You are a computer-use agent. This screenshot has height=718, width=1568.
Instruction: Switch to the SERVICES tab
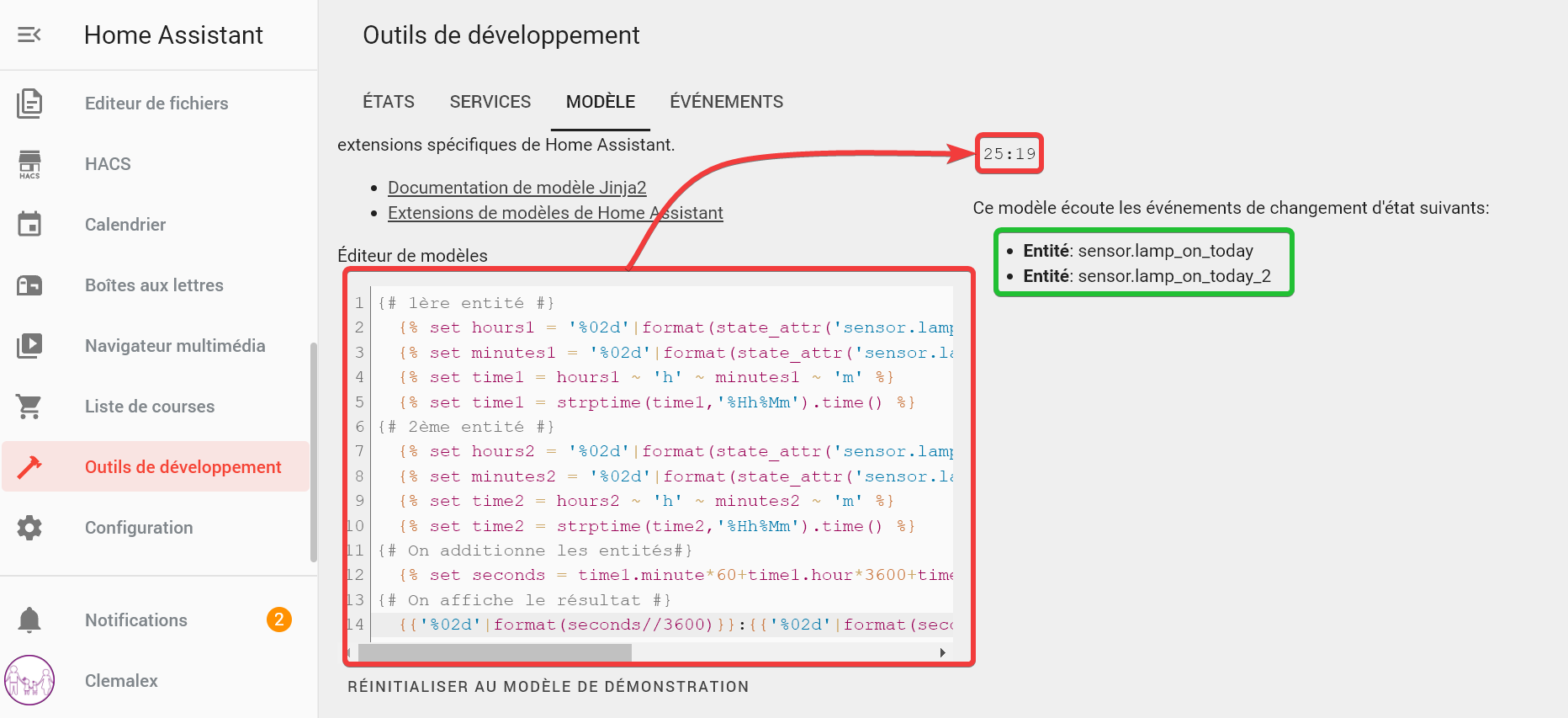pyautogui.click(x=490, y=102)
